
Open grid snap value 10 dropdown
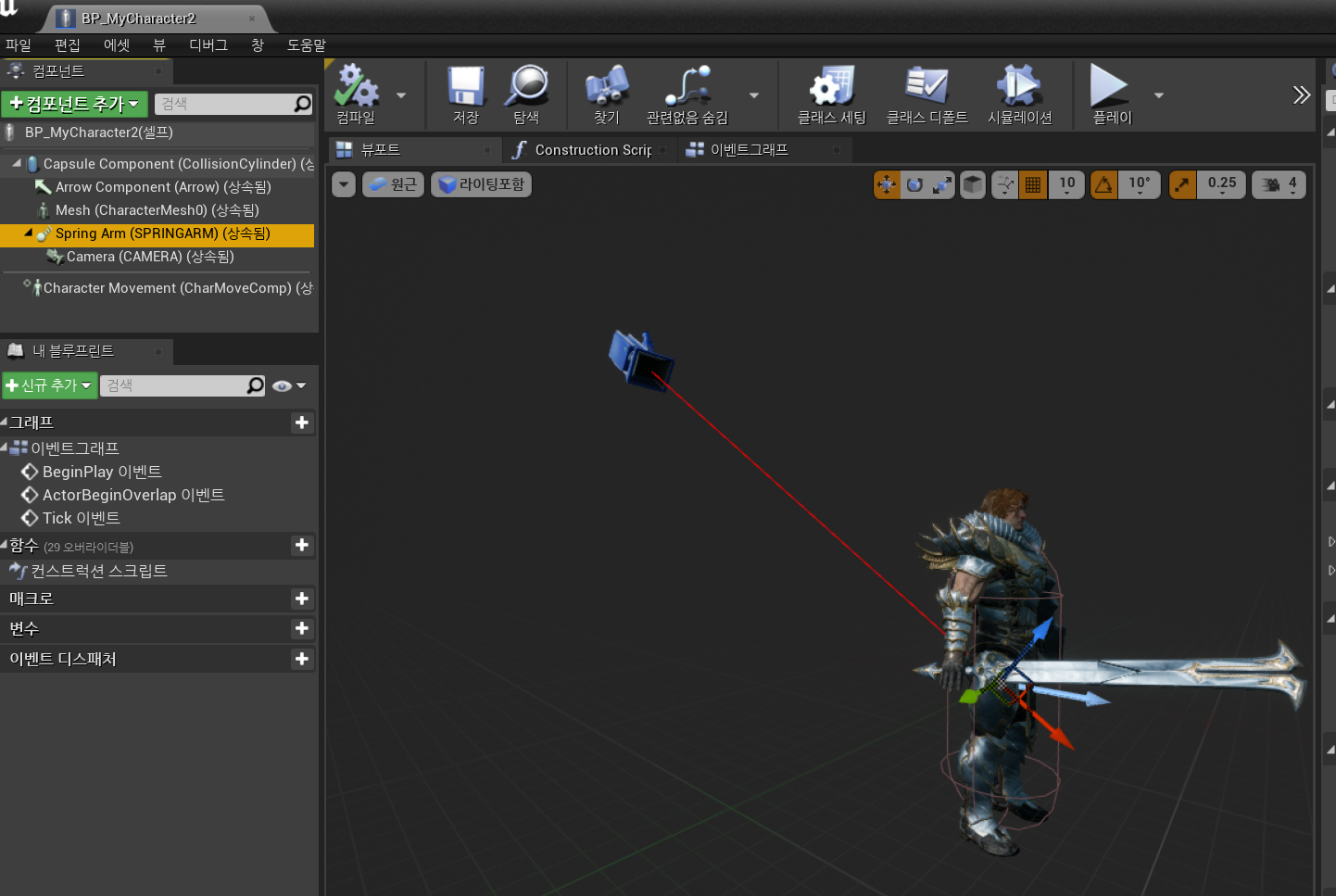click(x=1067, y=184)
